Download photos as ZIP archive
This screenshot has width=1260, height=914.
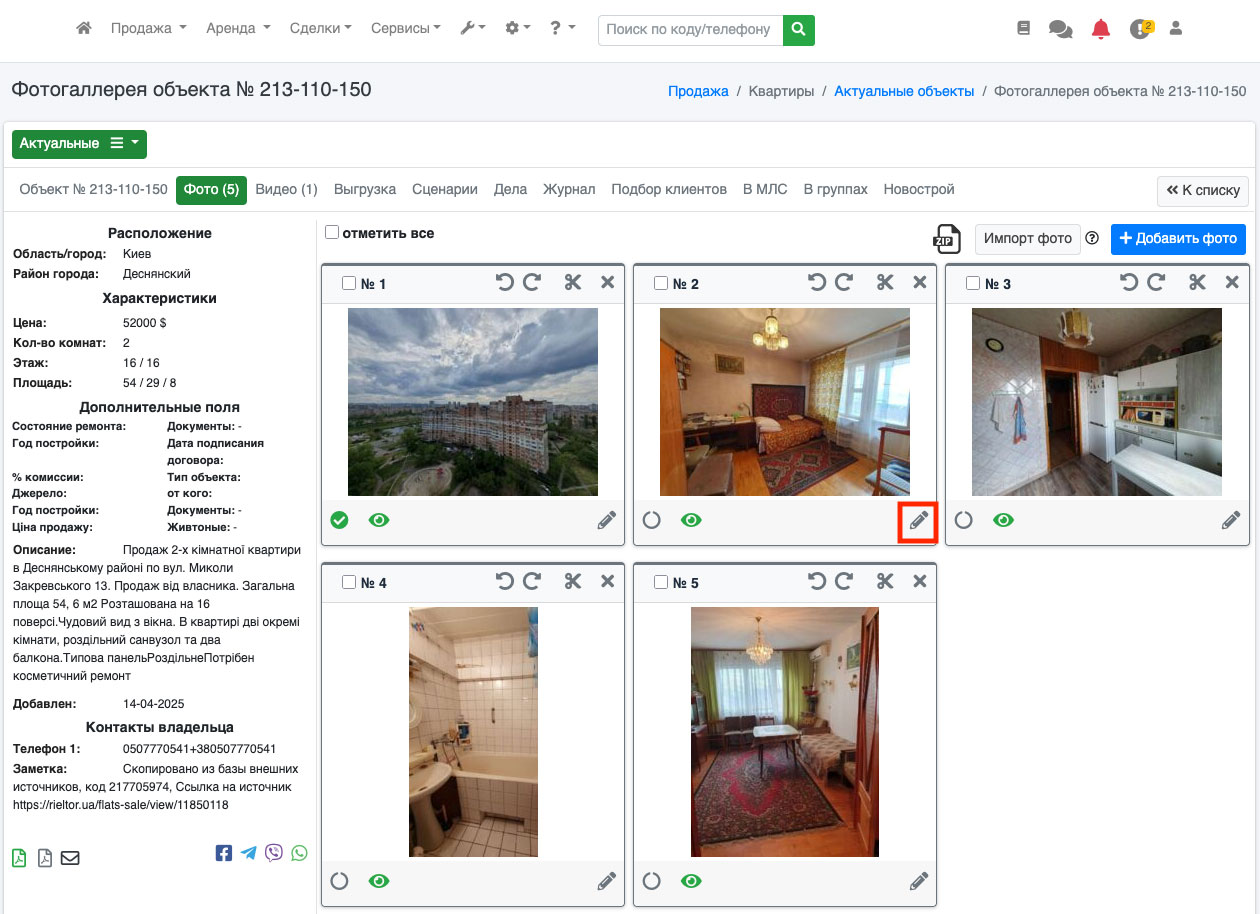coord(946,239)
